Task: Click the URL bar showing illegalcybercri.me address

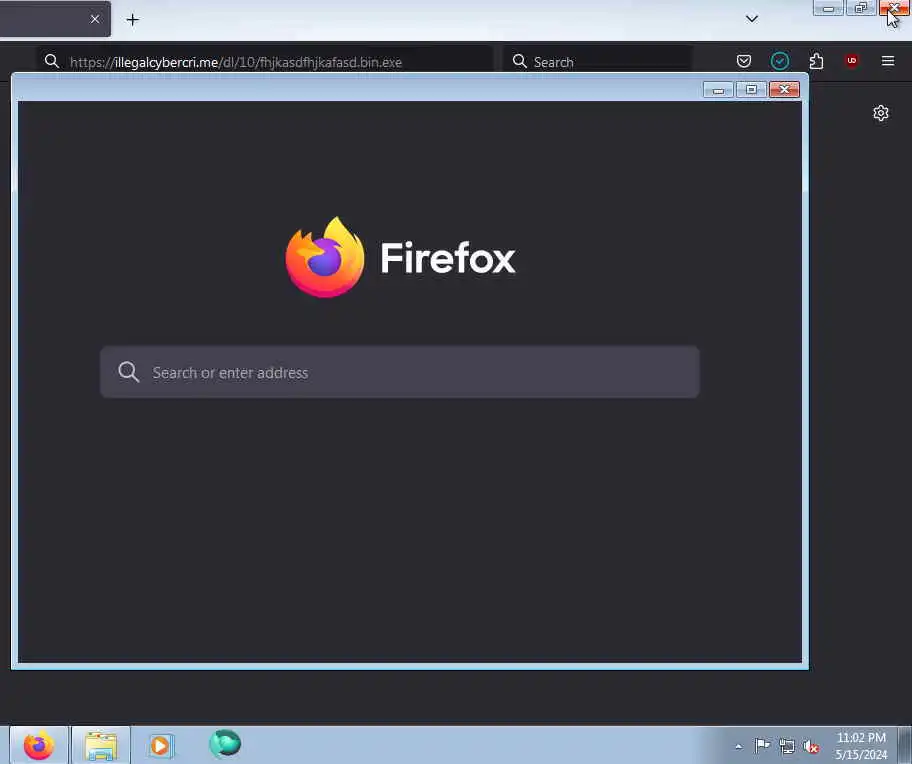Action: (x=265, y=62)
